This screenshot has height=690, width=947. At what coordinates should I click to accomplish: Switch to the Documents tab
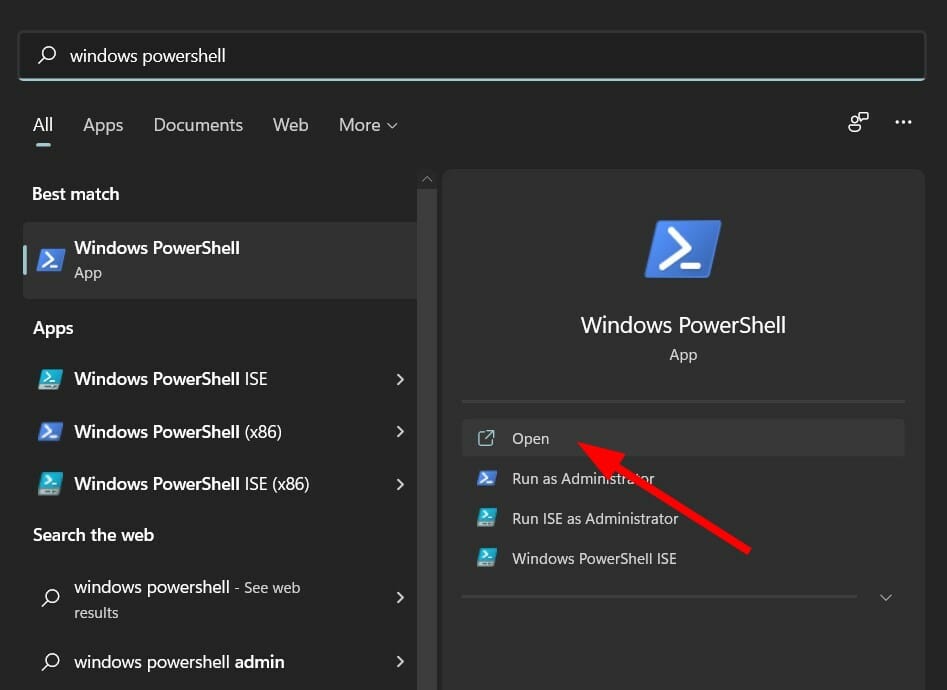tap(198, 124)
